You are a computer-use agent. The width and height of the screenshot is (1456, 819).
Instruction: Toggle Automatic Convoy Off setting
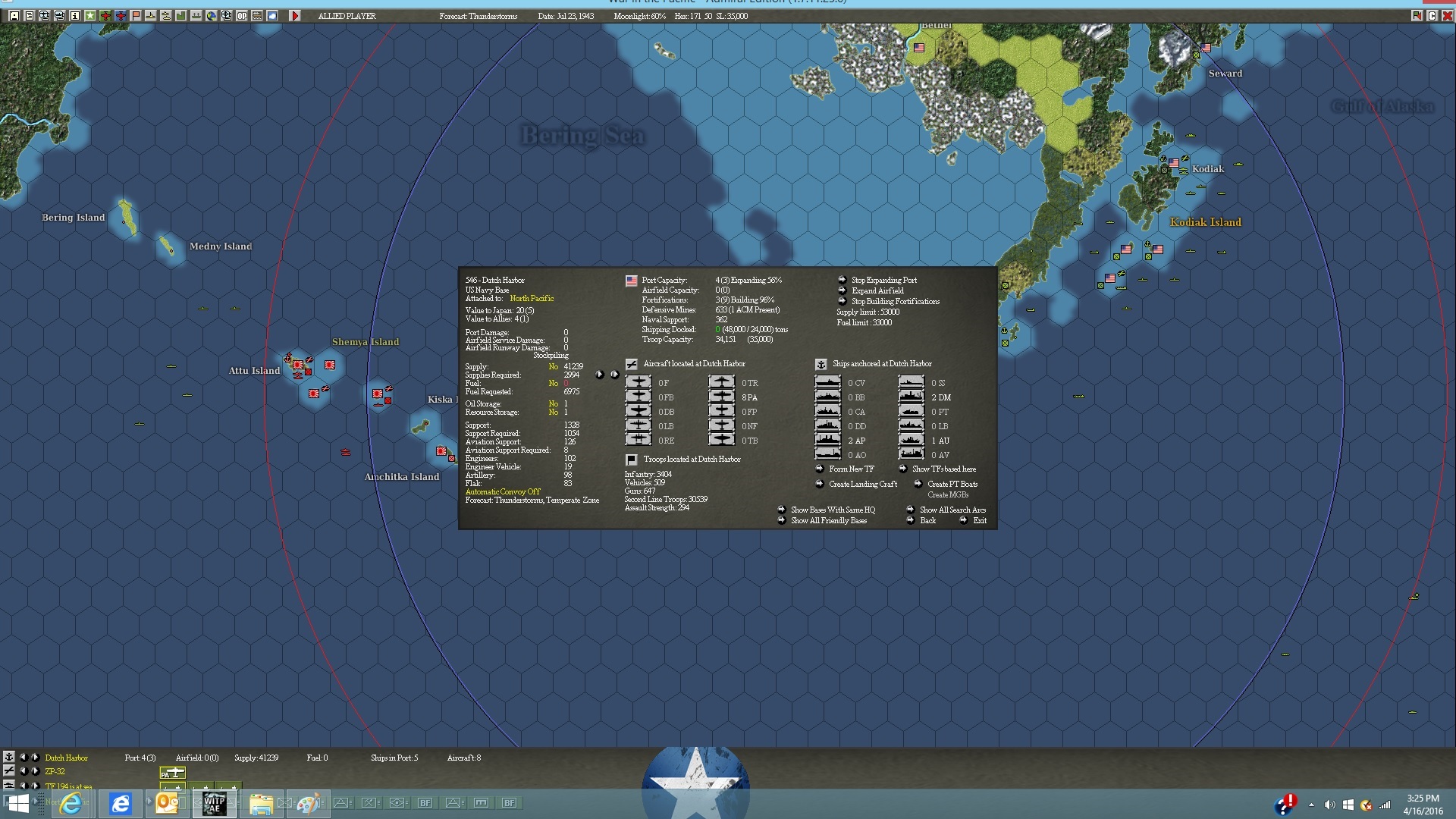(503, 492)
